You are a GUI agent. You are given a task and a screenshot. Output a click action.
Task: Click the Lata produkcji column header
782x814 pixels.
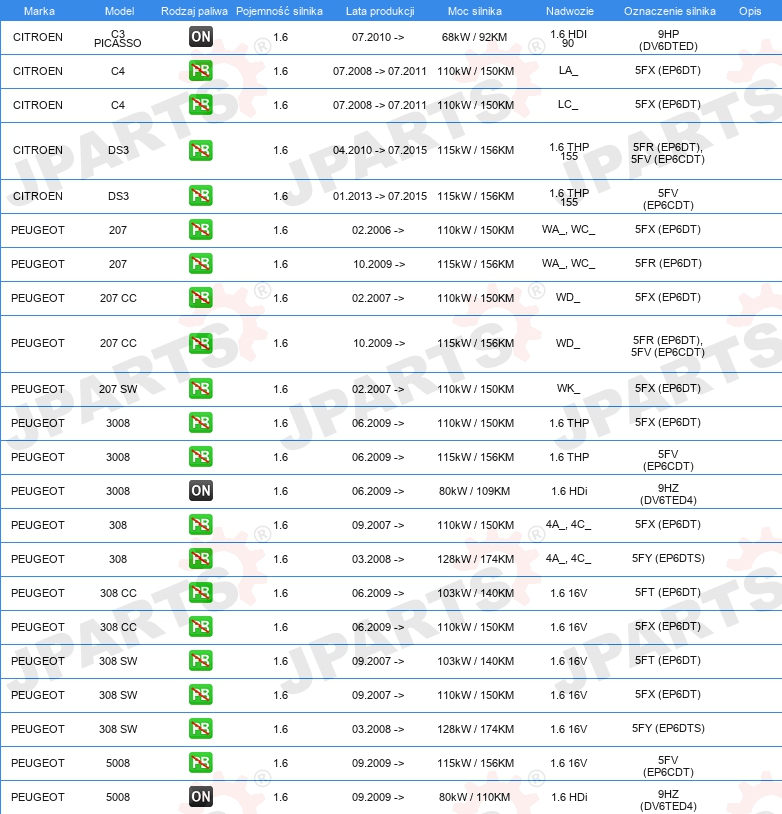point(380,11)
